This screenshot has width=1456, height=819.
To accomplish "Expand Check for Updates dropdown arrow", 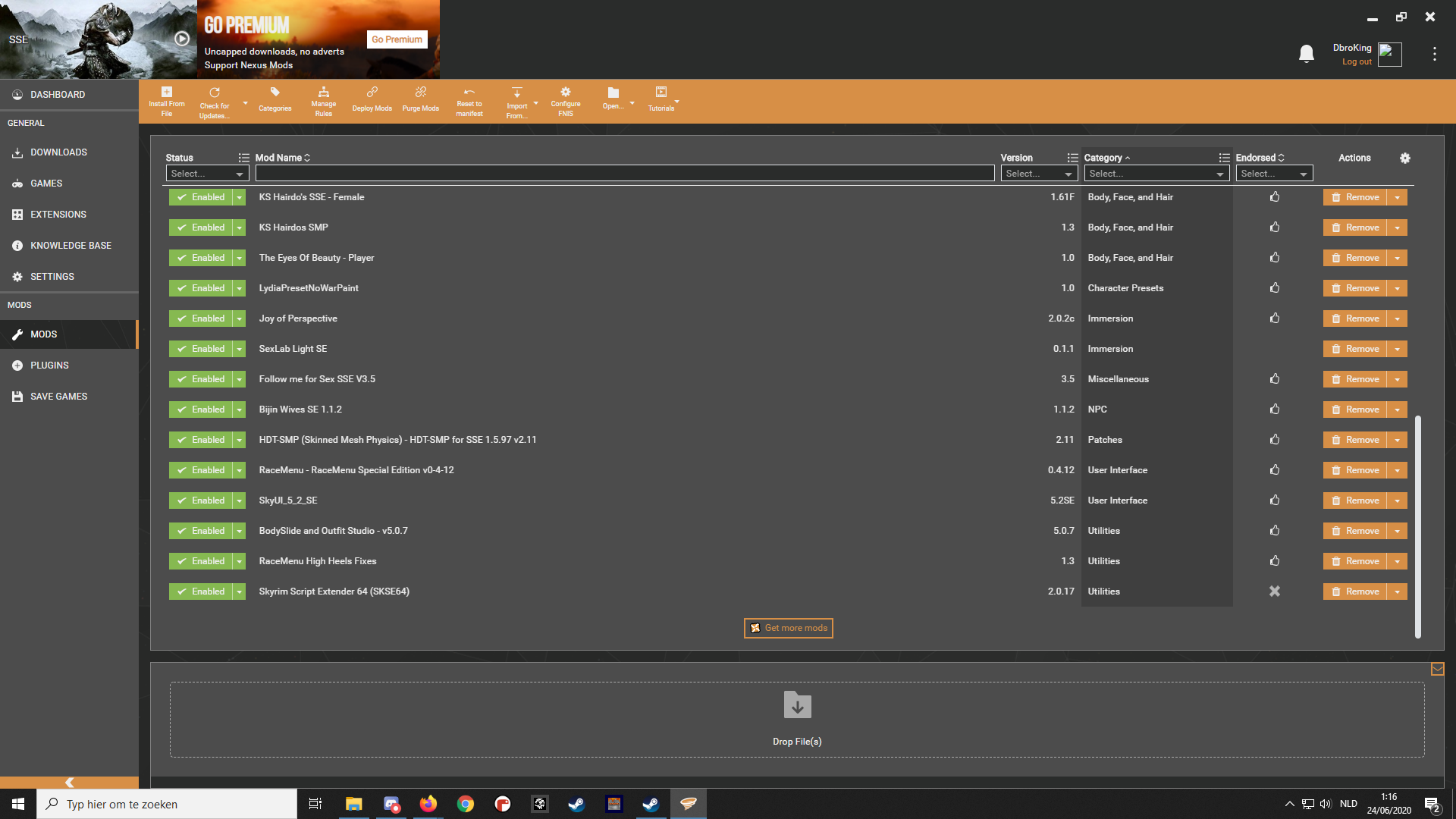I will point(245,103).
